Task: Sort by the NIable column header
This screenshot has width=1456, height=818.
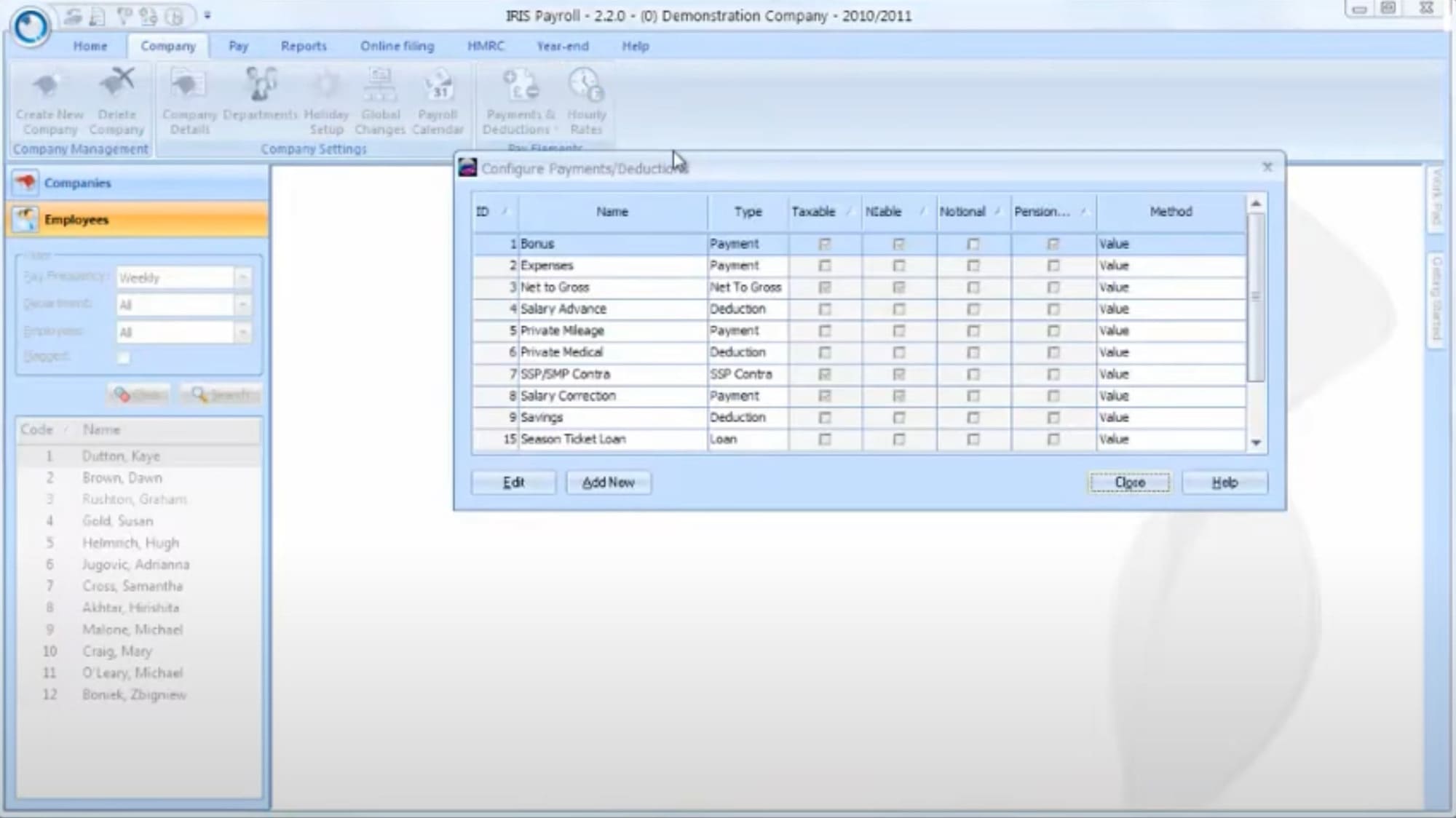Action: [x=898, y=212]
